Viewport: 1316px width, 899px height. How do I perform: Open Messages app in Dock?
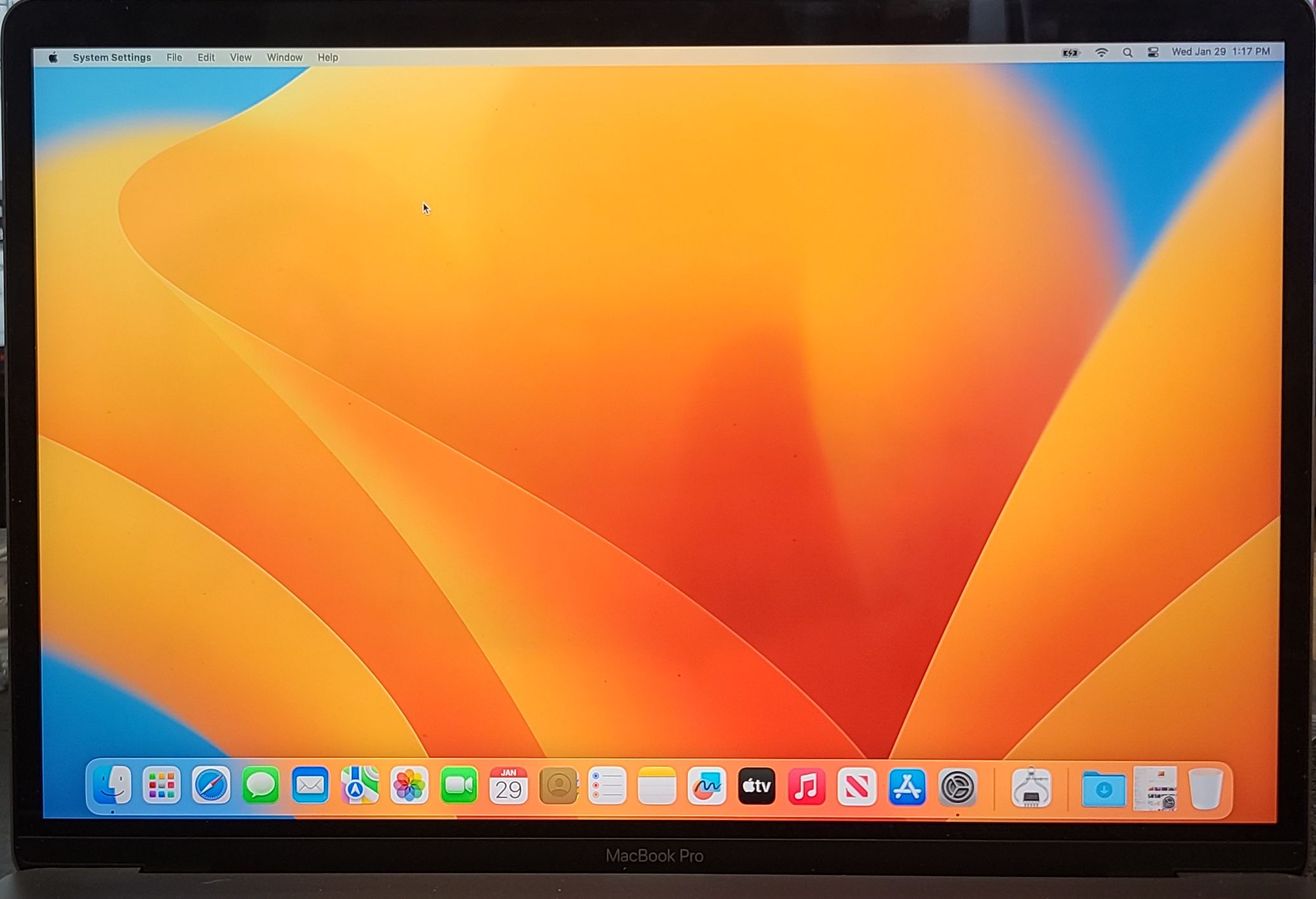click(x=261, y=786)
